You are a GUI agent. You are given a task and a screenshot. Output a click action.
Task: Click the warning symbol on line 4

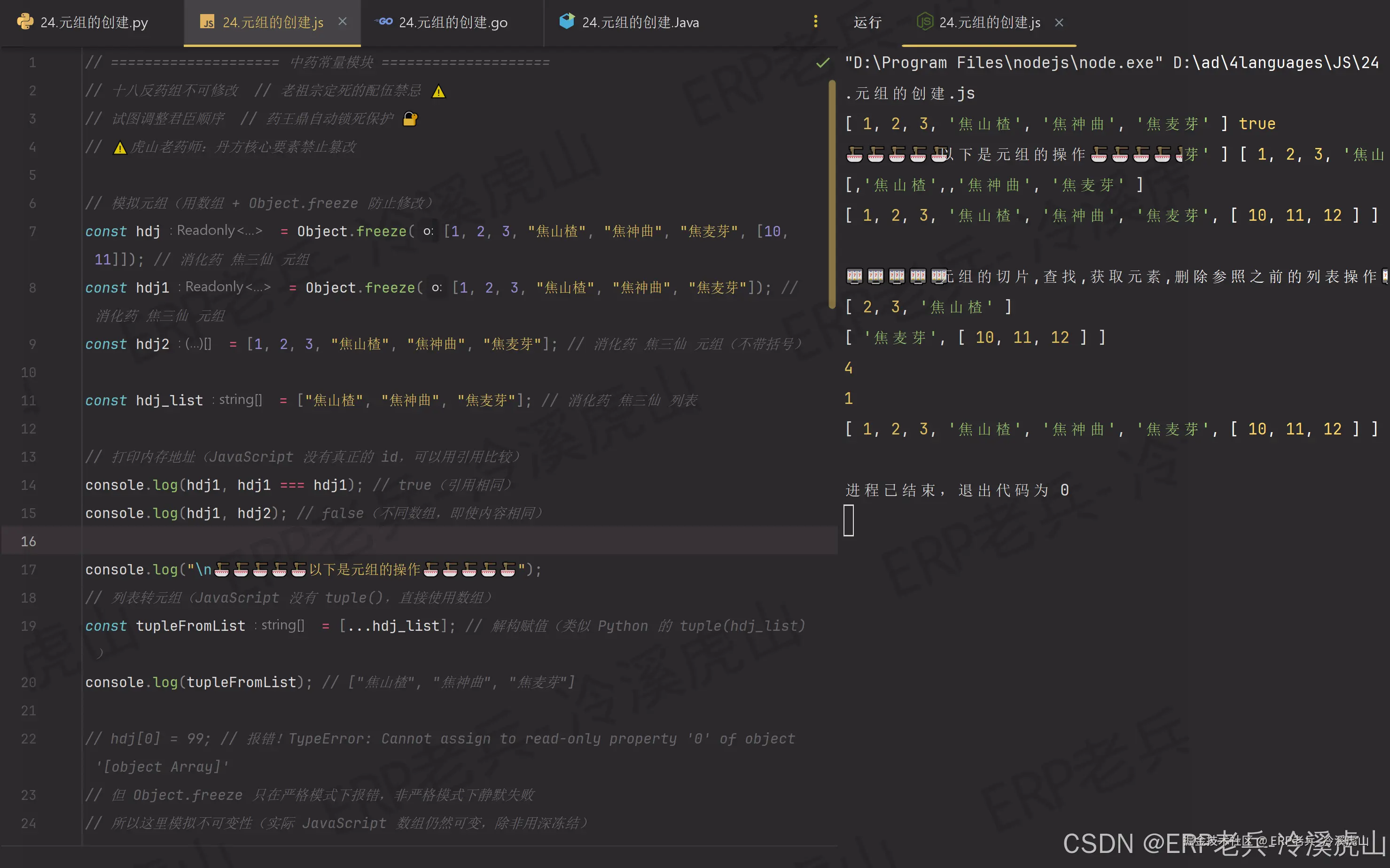119,147
